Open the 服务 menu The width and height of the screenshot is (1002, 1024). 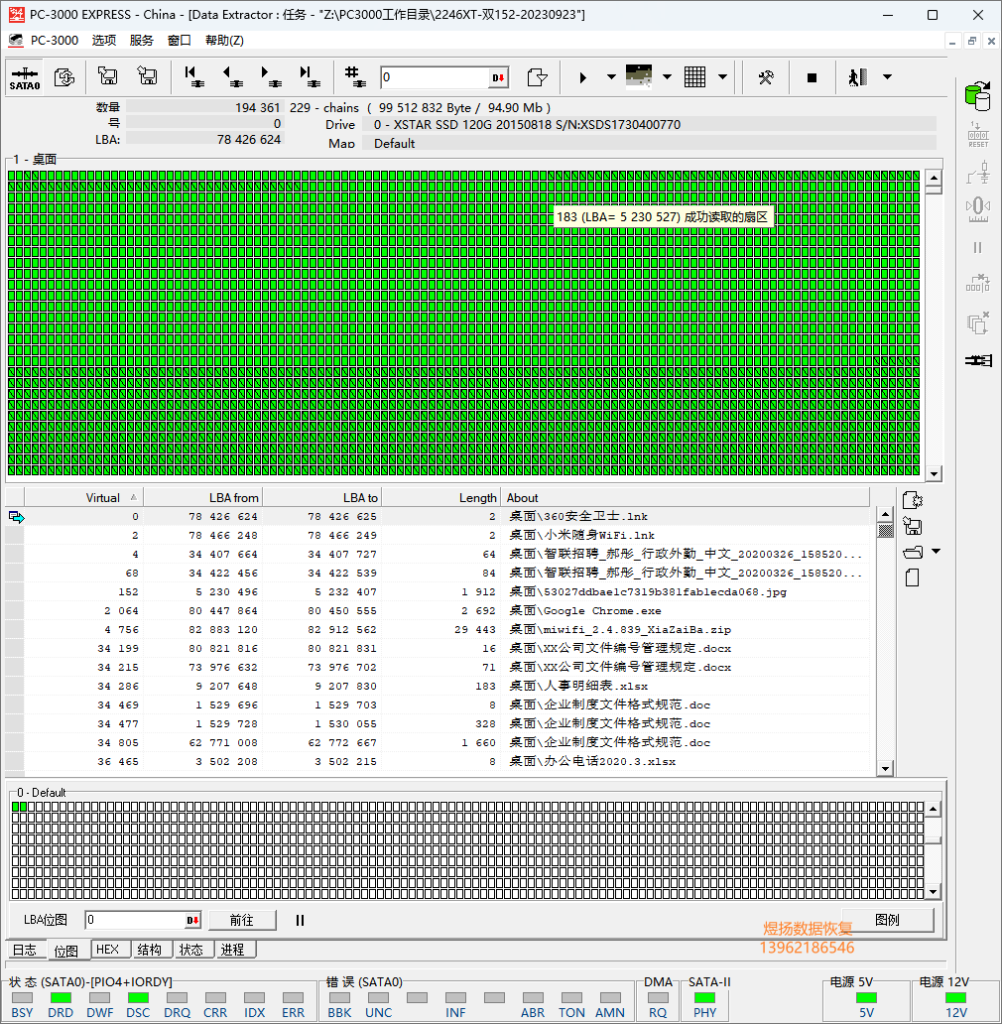[x=141, y=40]
